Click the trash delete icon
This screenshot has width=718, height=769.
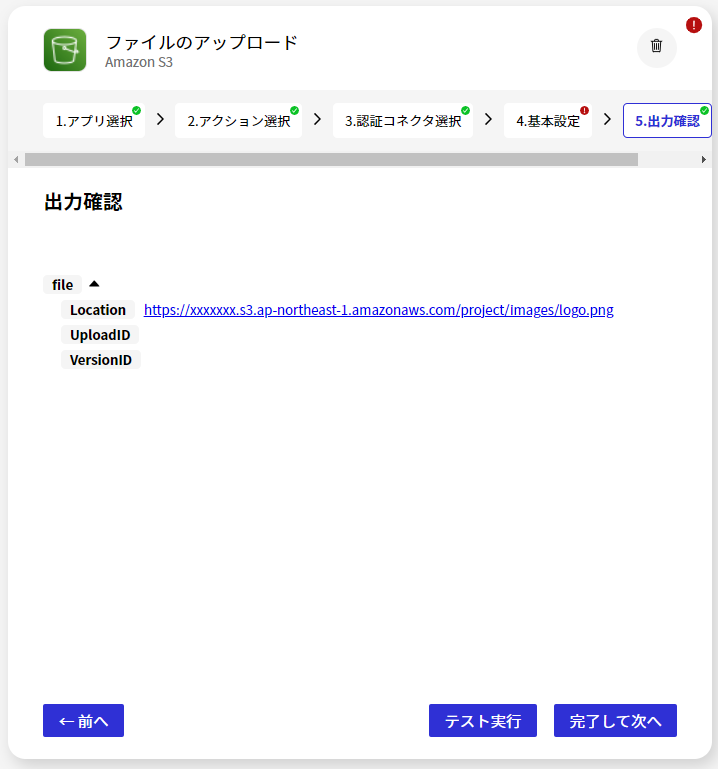click(656, 47)
